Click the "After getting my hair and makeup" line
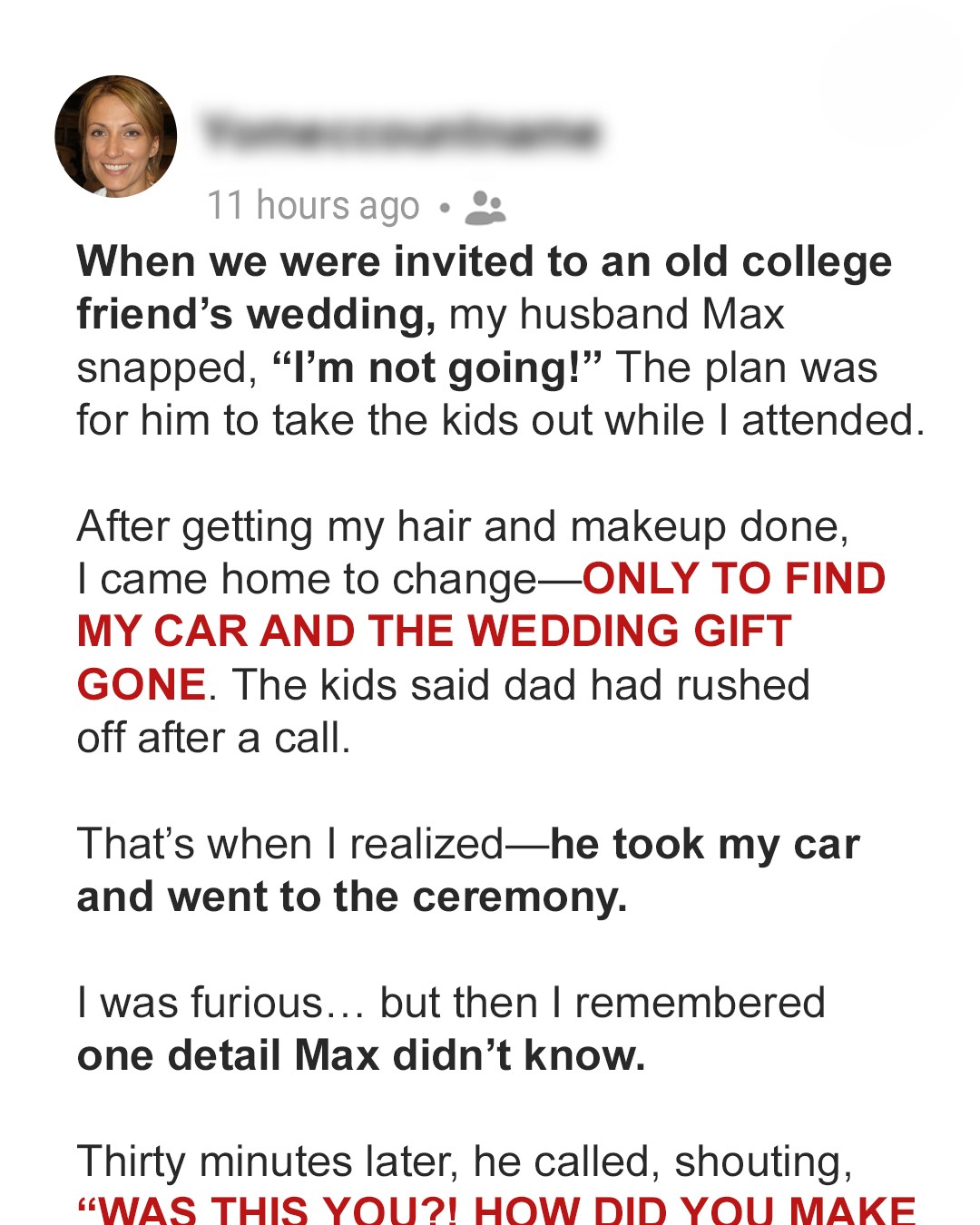Viewport: 980px width, 1225px height. [463, 527]
